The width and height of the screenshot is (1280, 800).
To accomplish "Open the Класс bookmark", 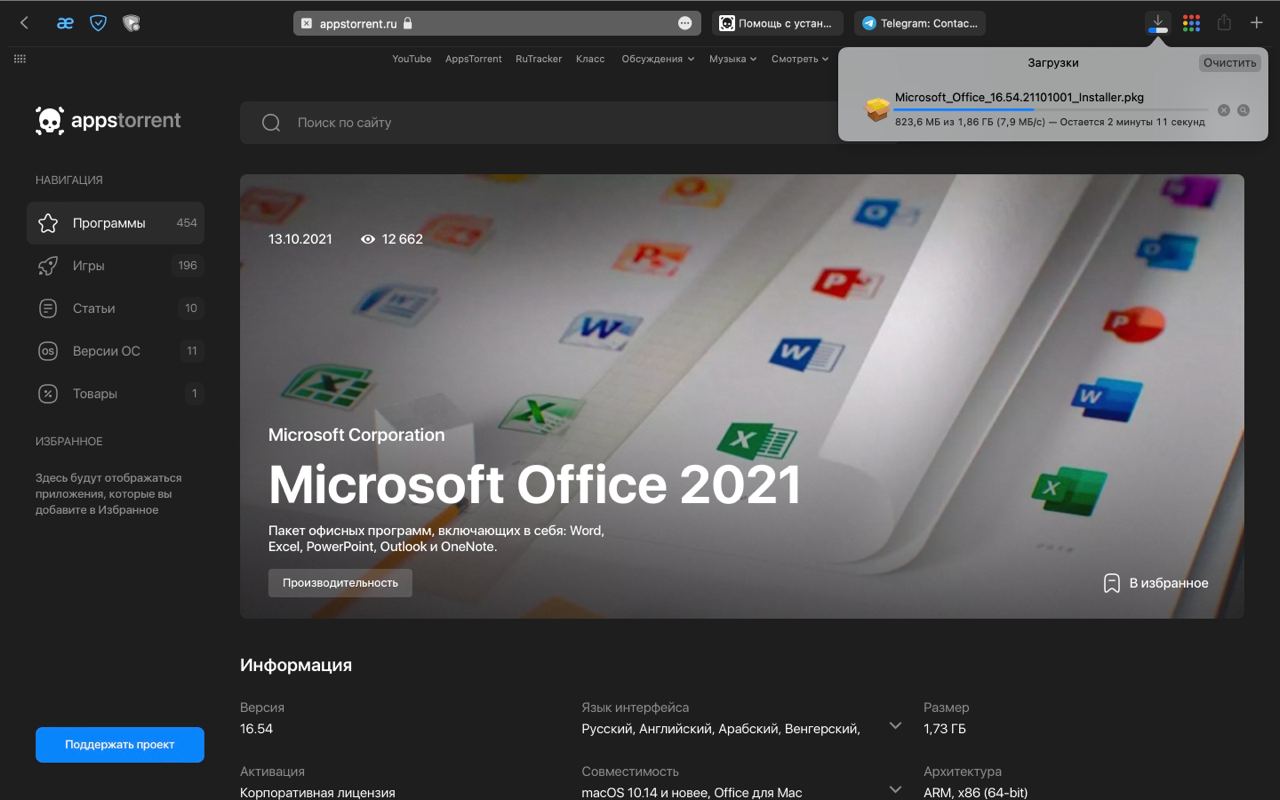I will coord(590,59).
